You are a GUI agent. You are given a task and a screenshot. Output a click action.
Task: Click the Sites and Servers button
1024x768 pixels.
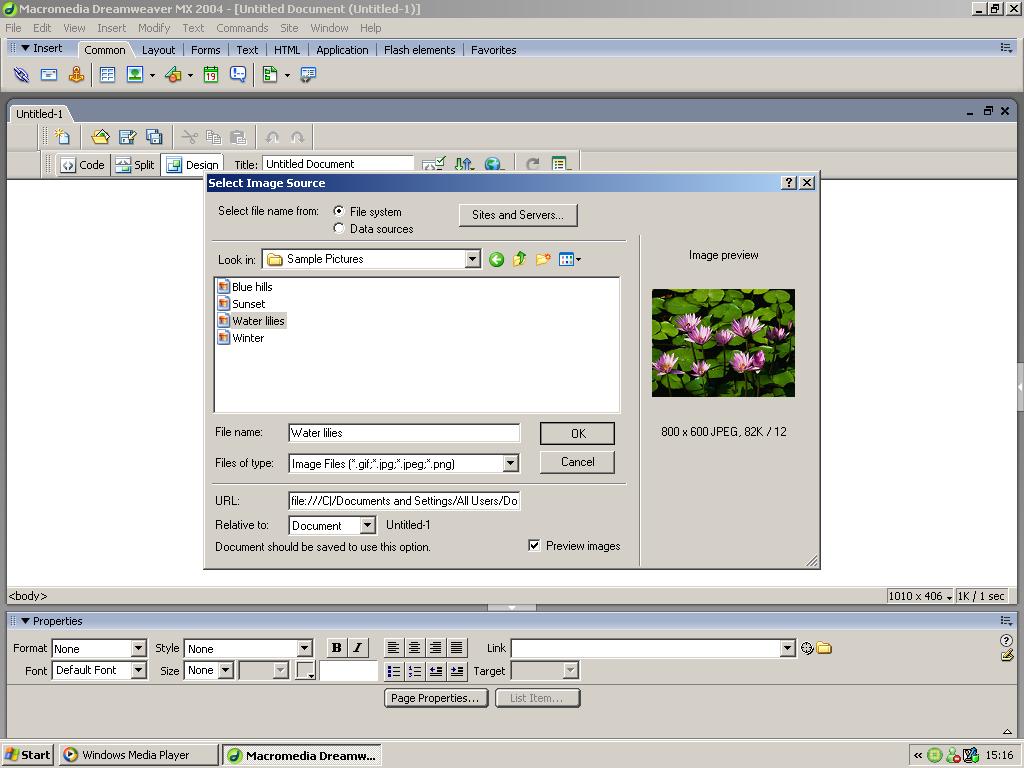point(517,215)
